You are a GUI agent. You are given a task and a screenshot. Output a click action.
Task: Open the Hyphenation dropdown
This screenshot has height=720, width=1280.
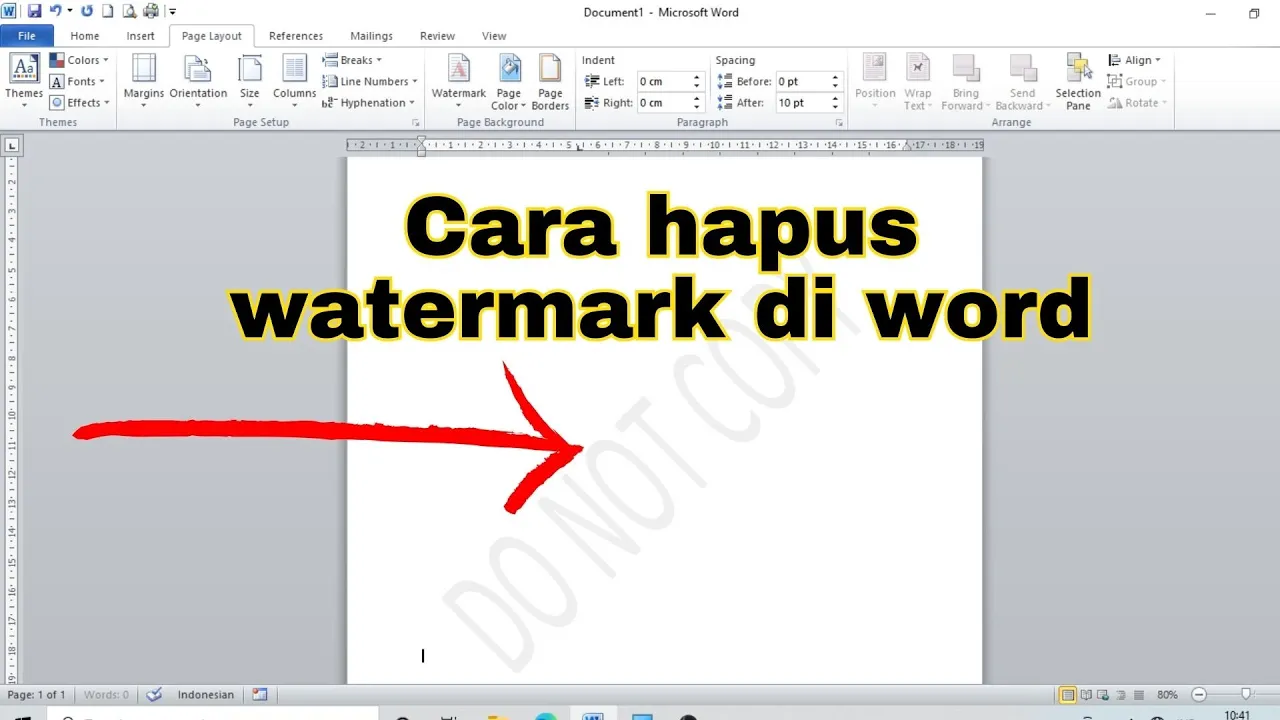pos(368,102)
